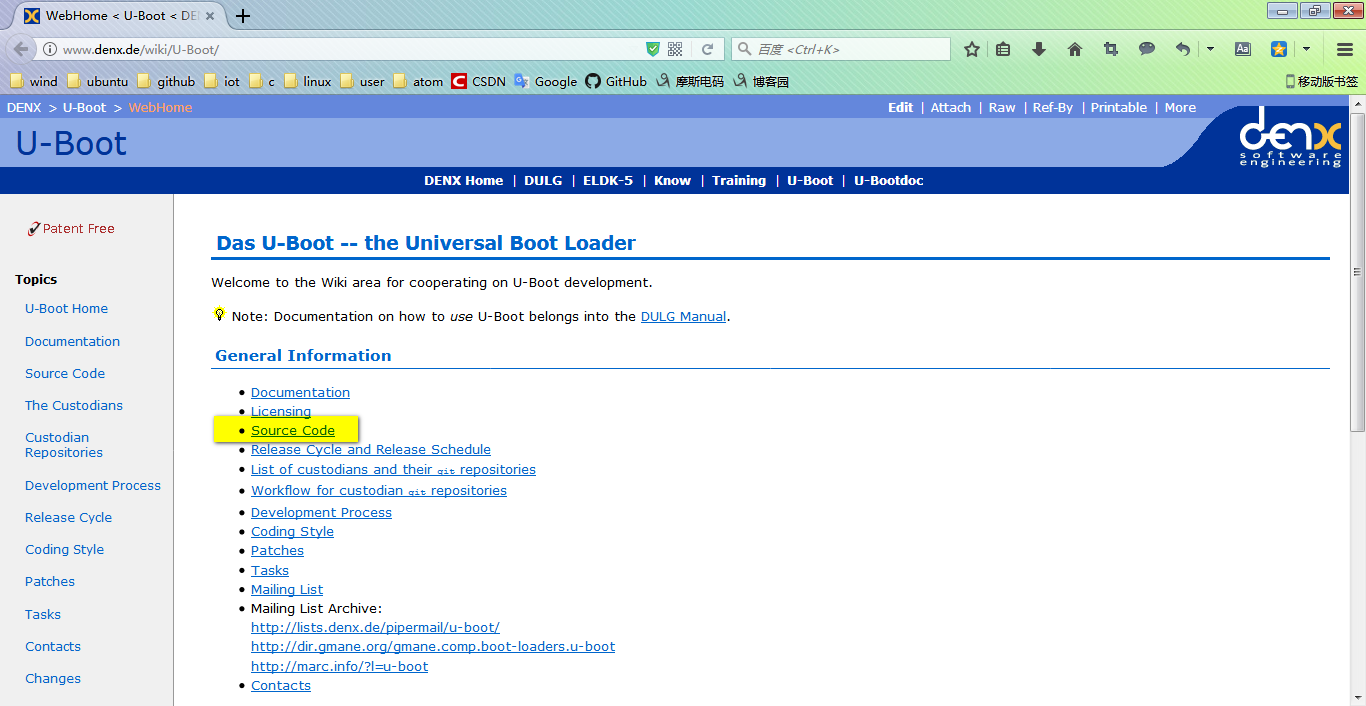Screen dimensions: 1366x706
Task: Expand dropdown arrow beside blue star icon
Action: point(1306,49)
